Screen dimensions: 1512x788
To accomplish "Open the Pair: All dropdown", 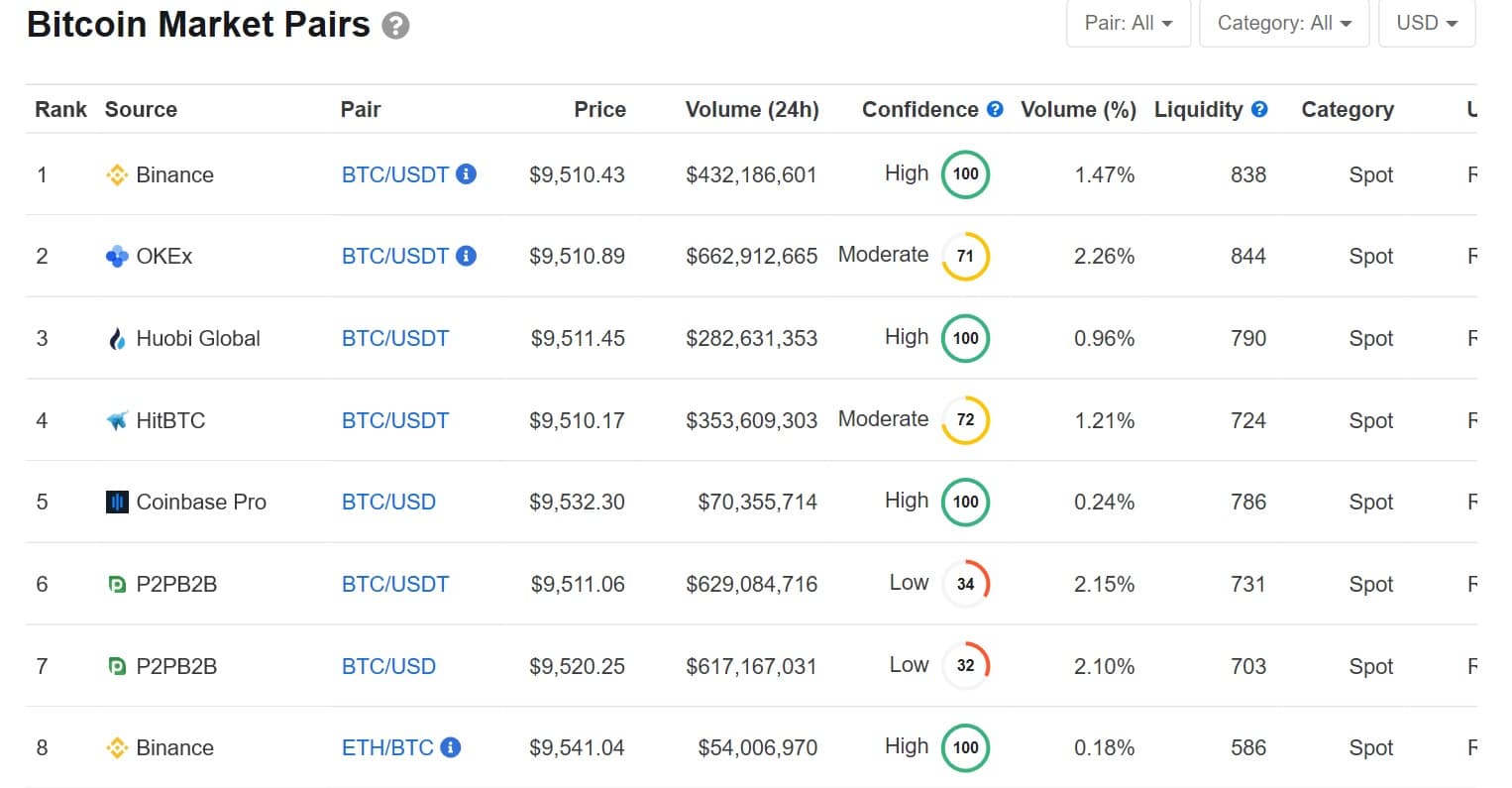I will pos(1129,23).
